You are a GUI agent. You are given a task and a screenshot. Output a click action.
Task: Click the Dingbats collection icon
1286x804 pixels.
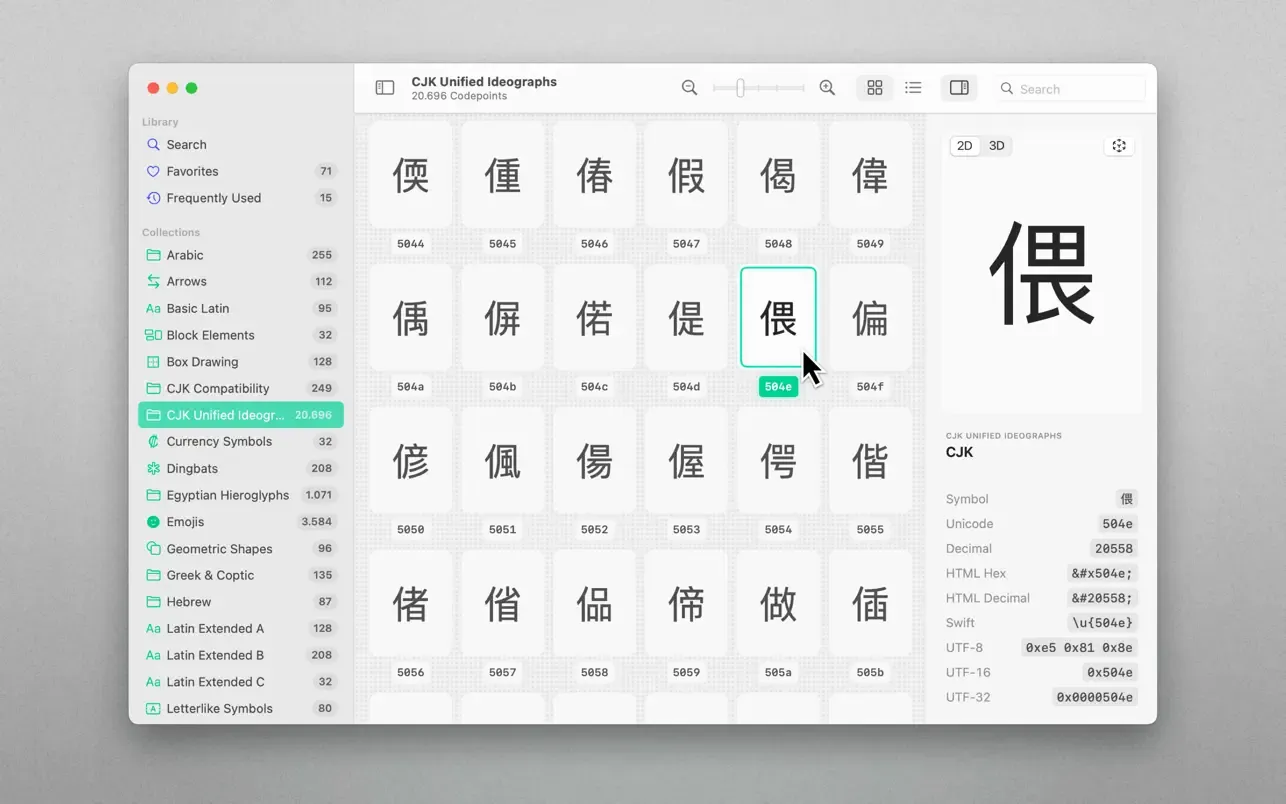pos(156,468)
